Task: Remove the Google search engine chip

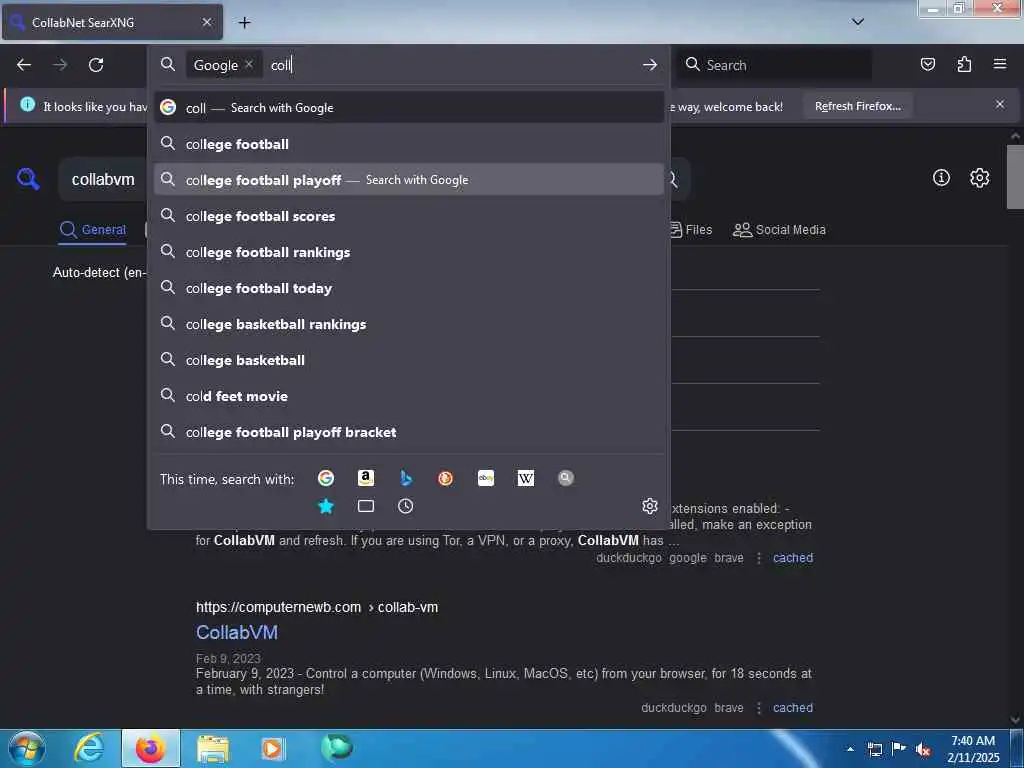Action: point(249,65)
